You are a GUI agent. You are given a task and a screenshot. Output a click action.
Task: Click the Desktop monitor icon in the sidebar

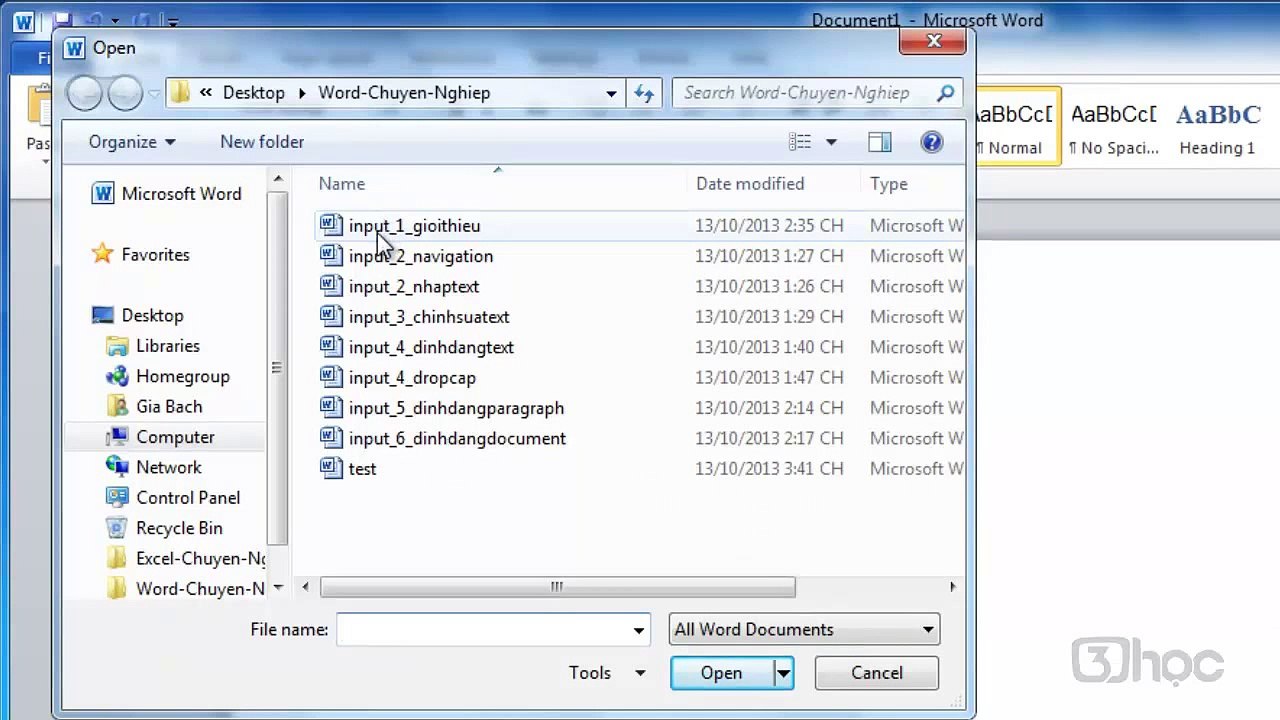103,315
